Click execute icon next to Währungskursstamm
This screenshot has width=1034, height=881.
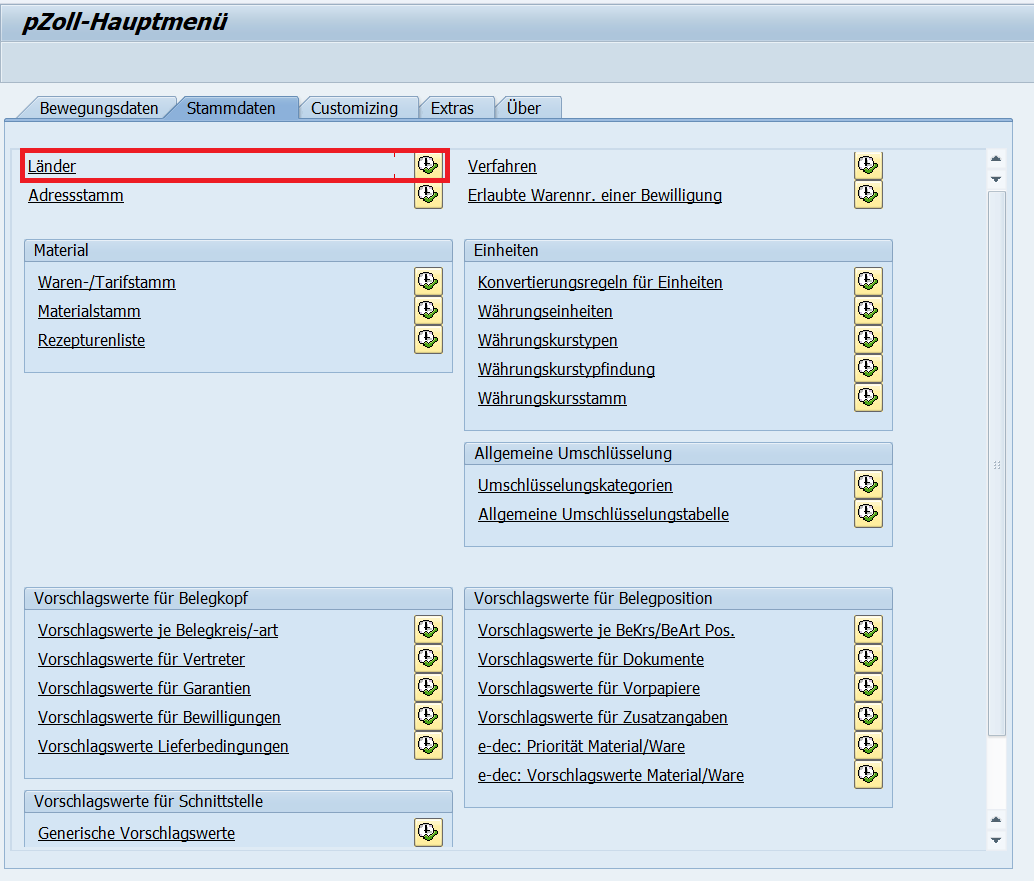pyautogui.click(x=868, y=398)
